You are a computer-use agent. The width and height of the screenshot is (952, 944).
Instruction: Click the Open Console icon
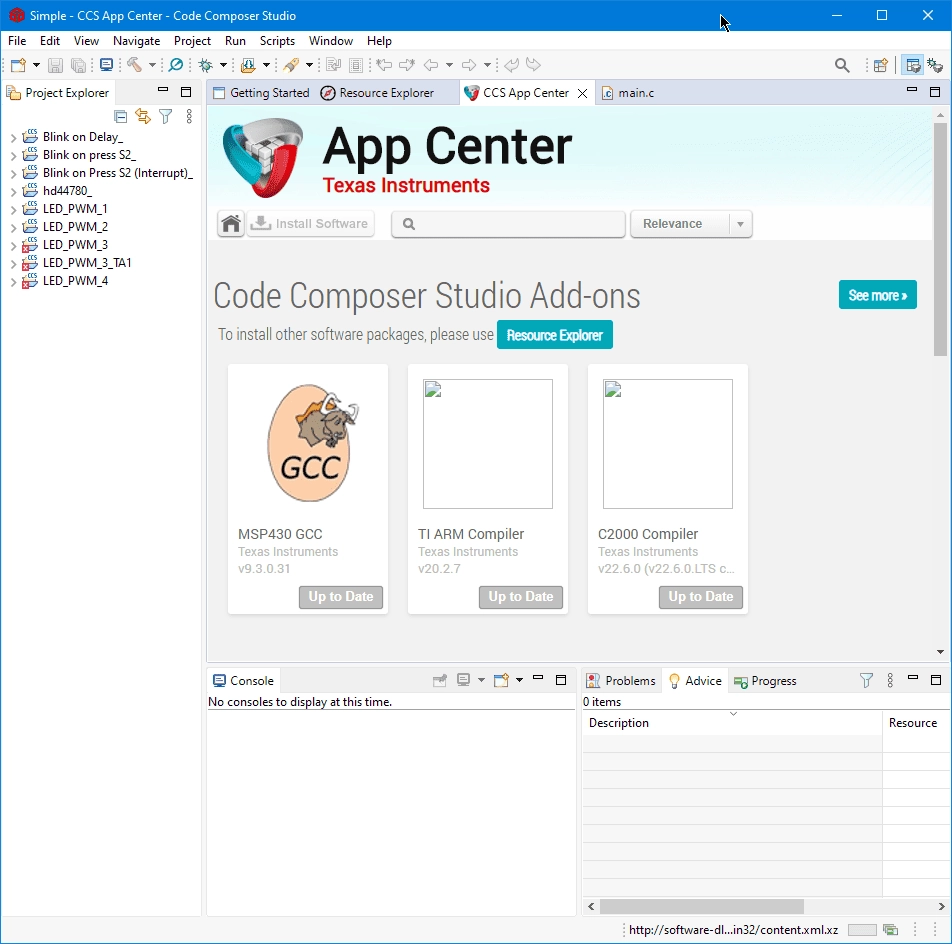tap(502, 681)
